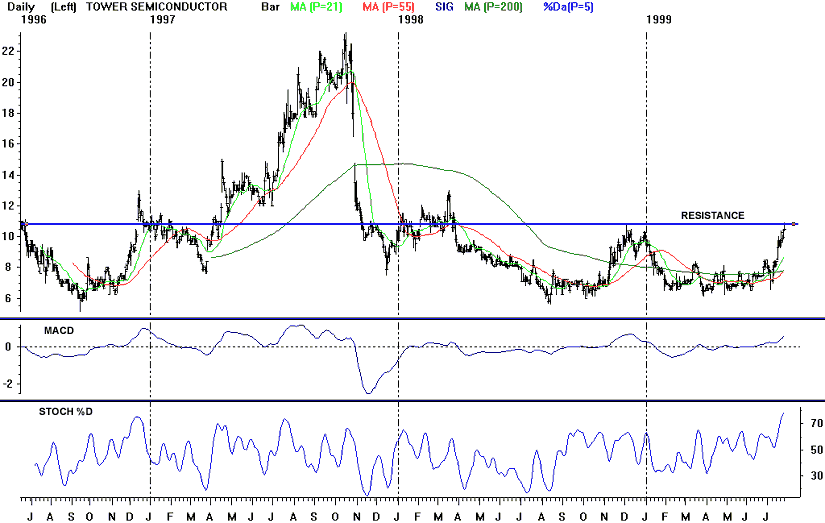Click the 50 level on stochastic axis

pyautogui.click(x=817, y=450)
